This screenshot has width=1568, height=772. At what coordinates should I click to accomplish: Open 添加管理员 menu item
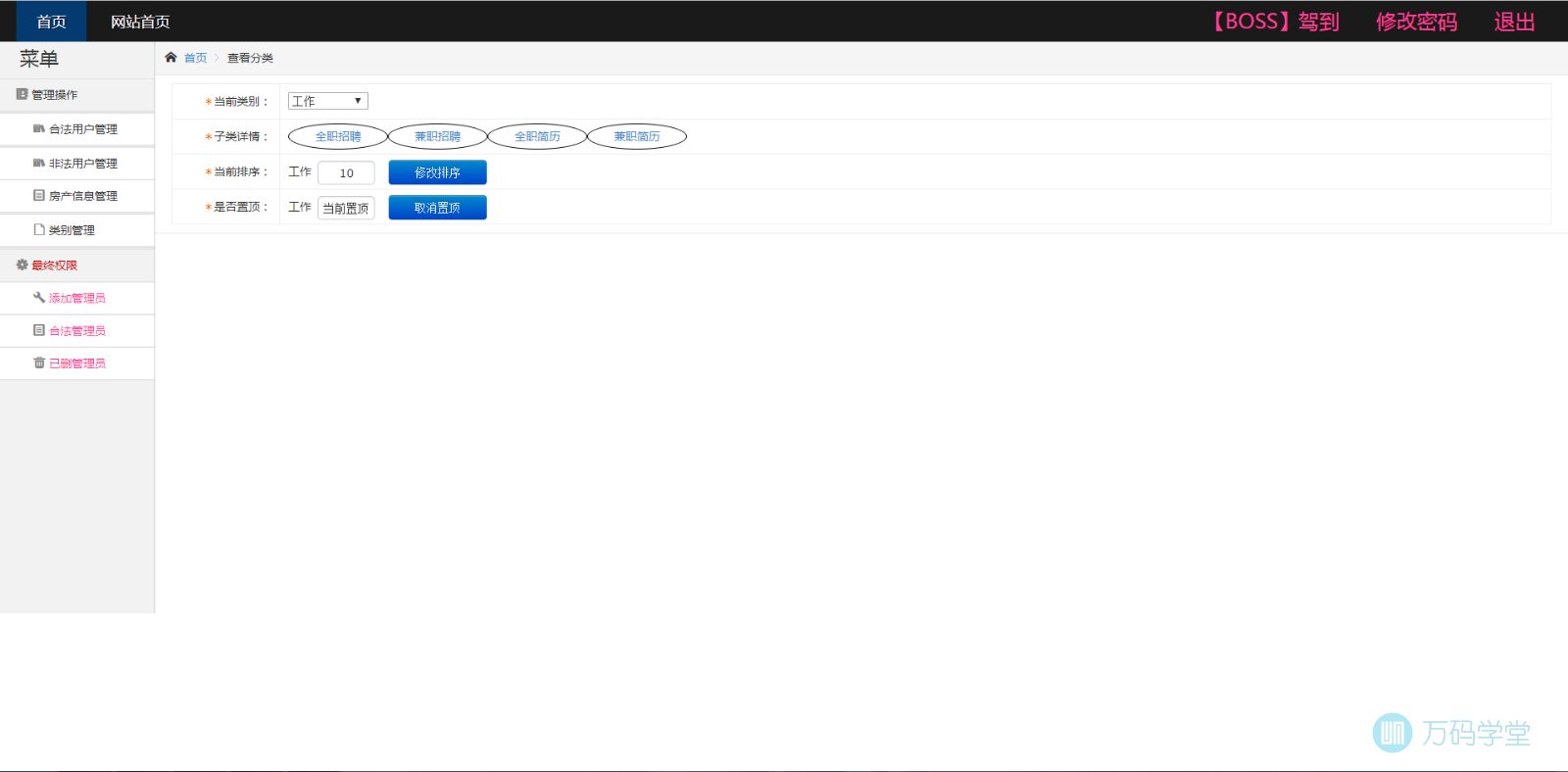click(77, 298)
